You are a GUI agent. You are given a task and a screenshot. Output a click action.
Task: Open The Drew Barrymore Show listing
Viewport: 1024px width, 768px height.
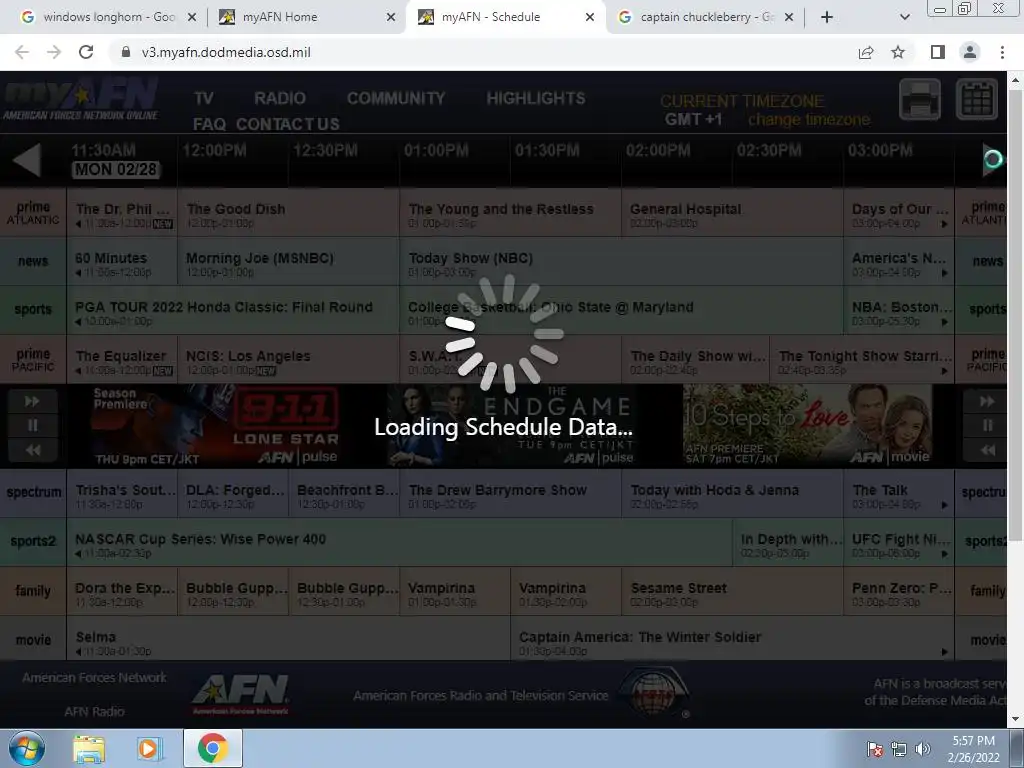510,493
